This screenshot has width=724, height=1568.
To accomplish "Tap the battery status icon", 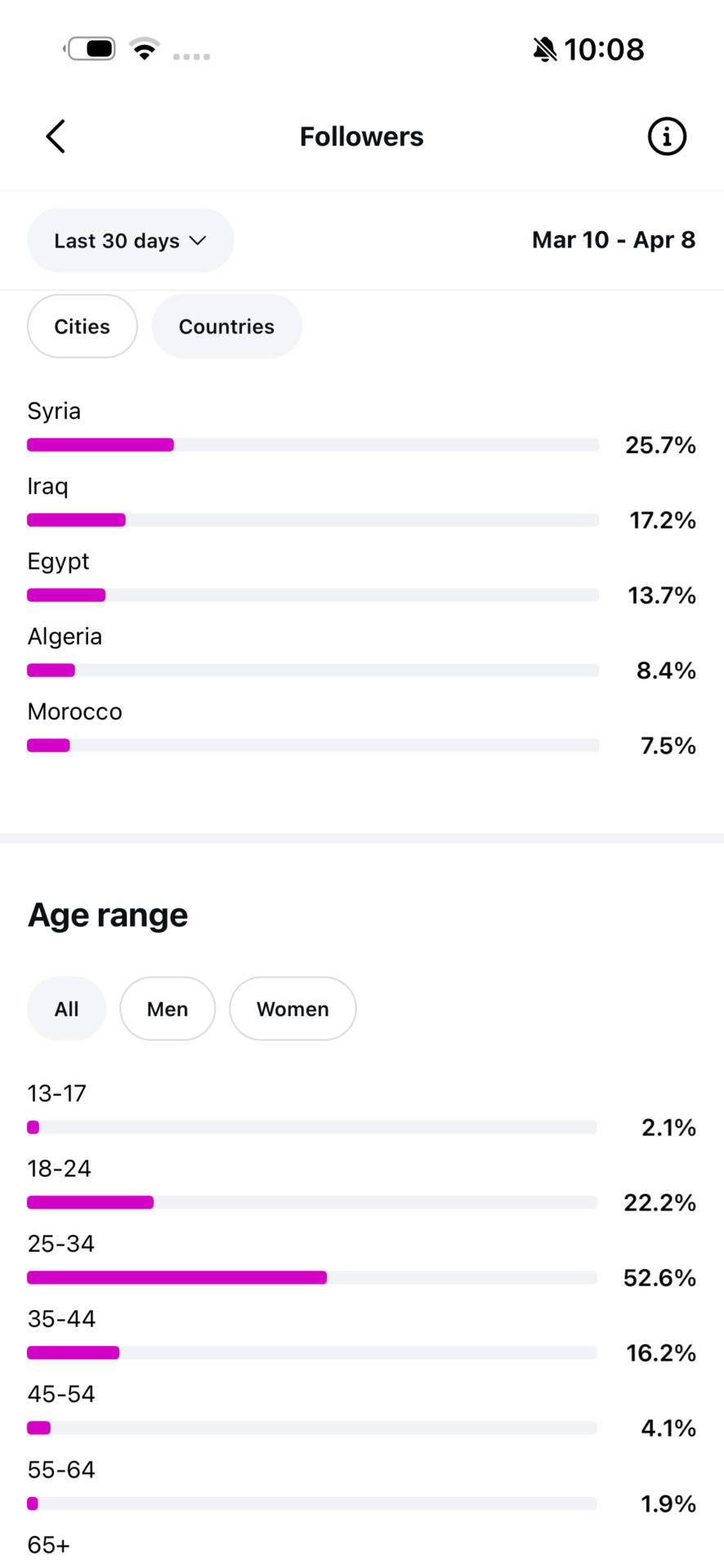I will pos(91,49).
